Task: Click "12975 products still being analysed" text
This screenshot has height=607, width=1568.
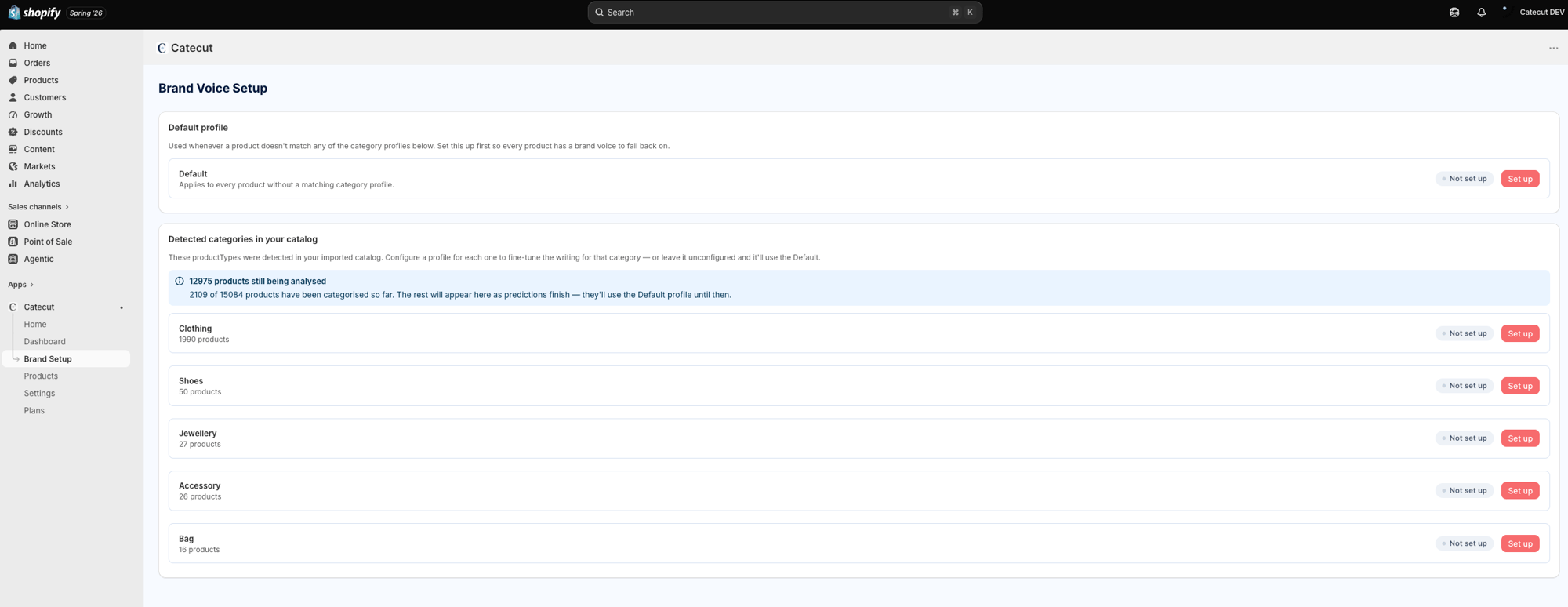Action: click(x=257, y=281)
